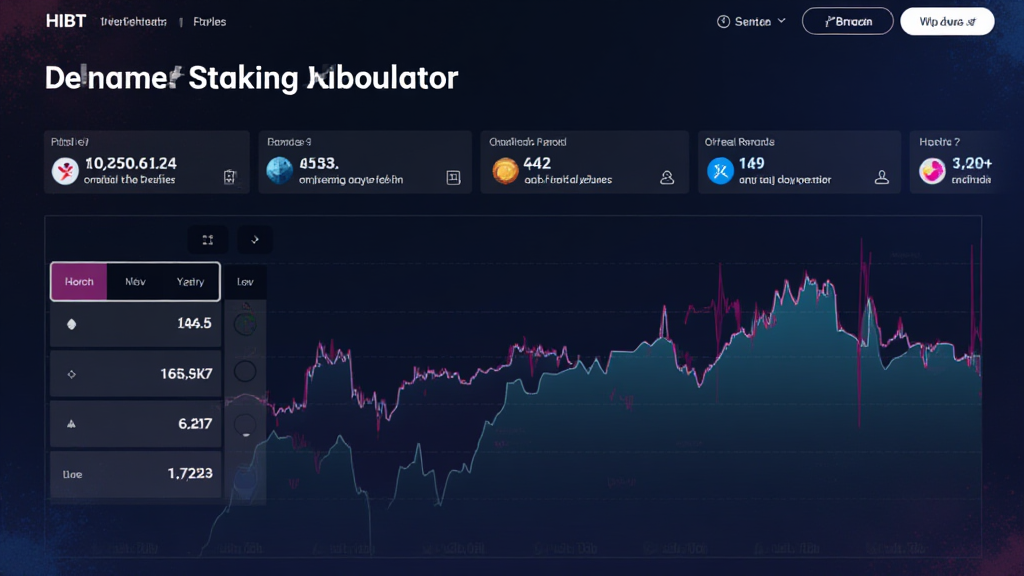Click the white Wip dure button
1024x576 pixels.
tap(946, 21)
